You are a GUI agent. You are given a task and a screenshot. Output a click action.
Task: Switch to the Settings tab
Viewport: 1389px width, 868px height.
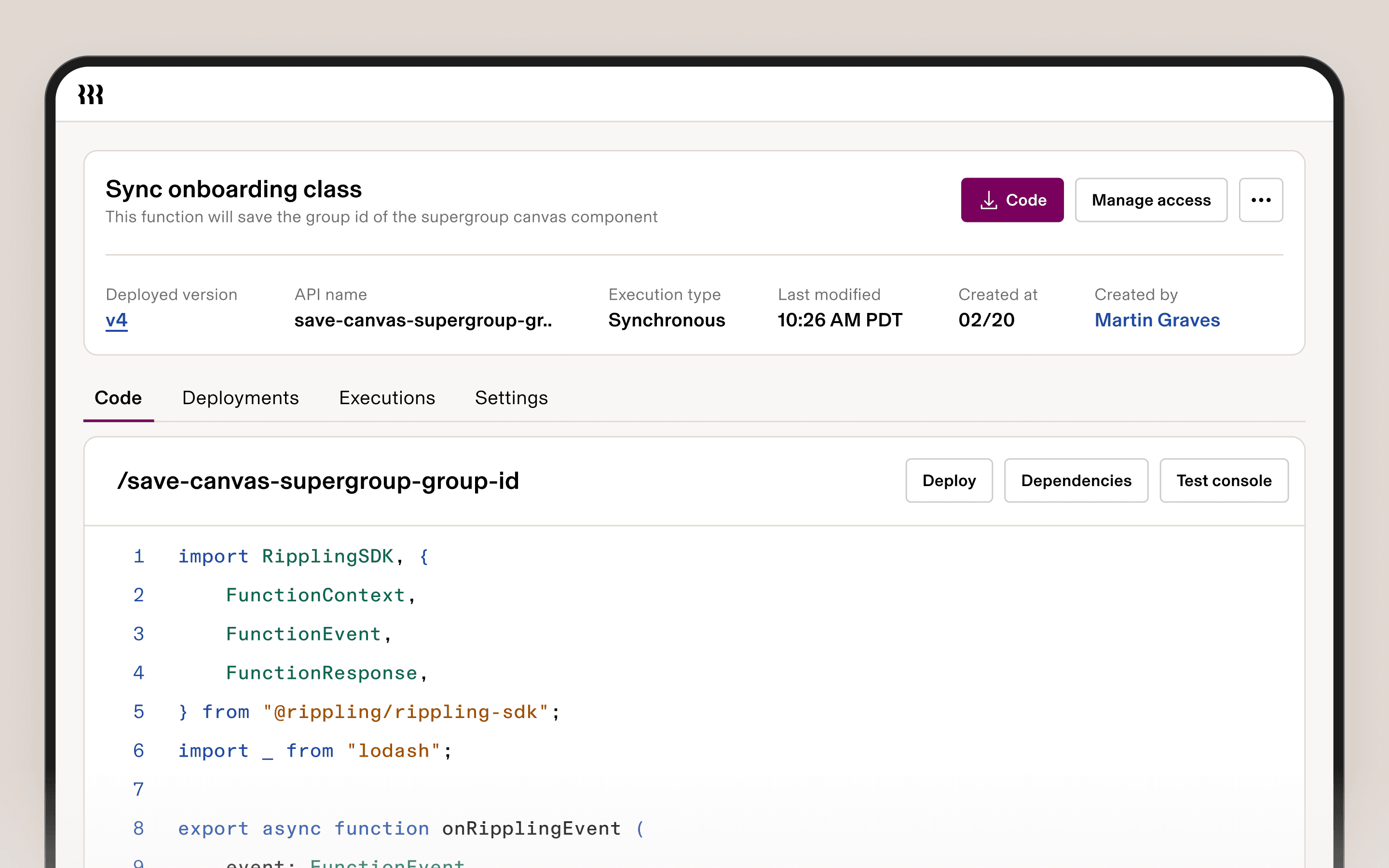[511, 398]
